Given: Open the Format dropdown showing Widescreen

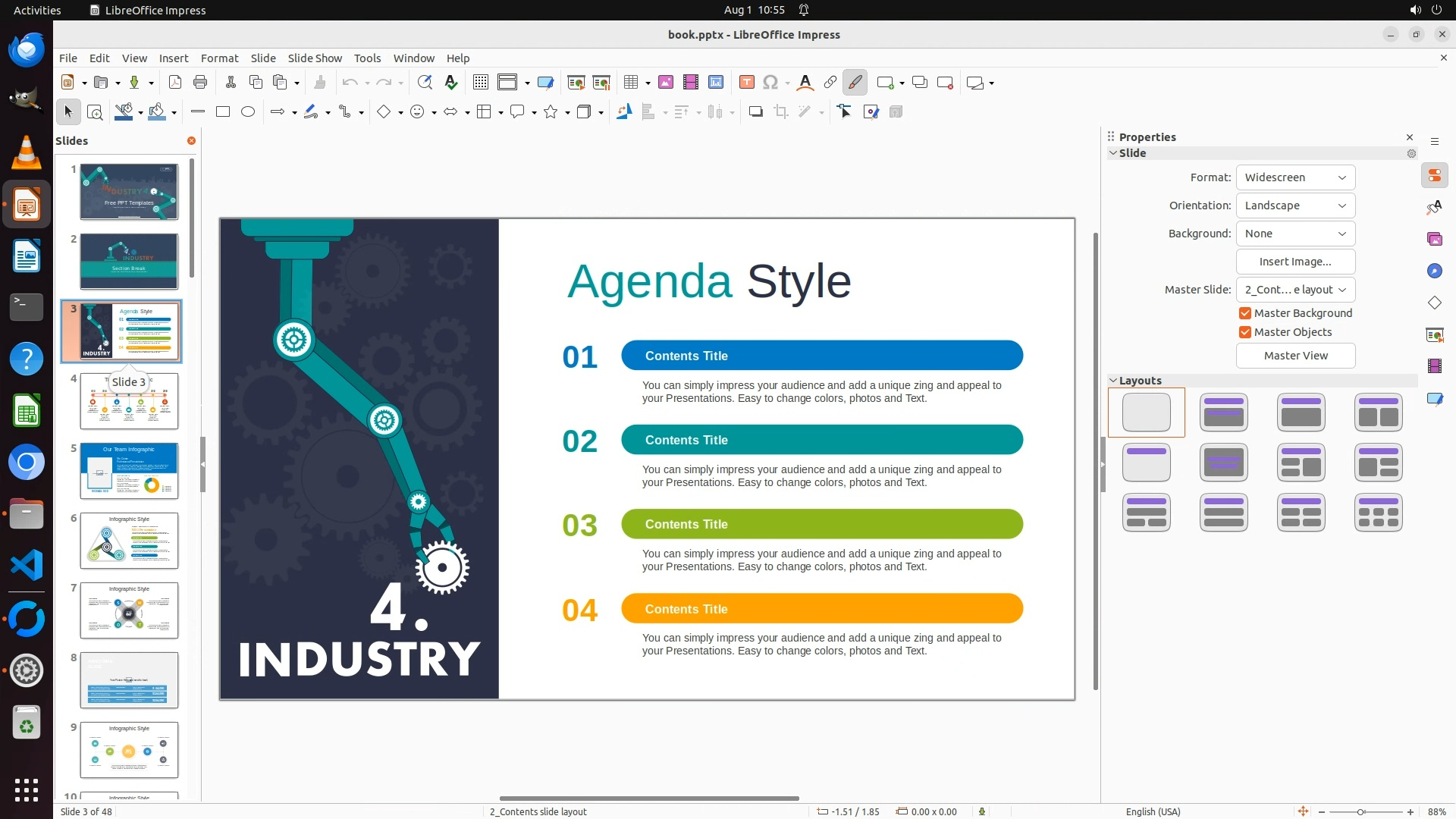Looking at the screenshot, I should point(1295,177).
